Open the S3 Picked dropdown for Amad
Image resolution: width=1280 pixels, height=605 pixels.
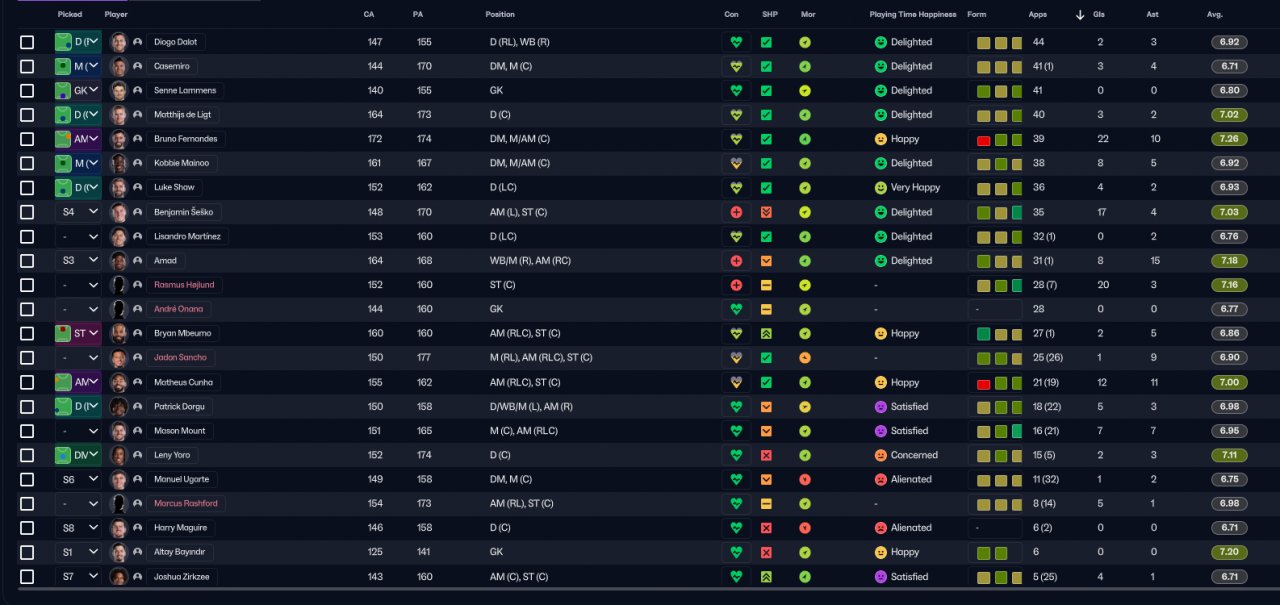(78, 261)
